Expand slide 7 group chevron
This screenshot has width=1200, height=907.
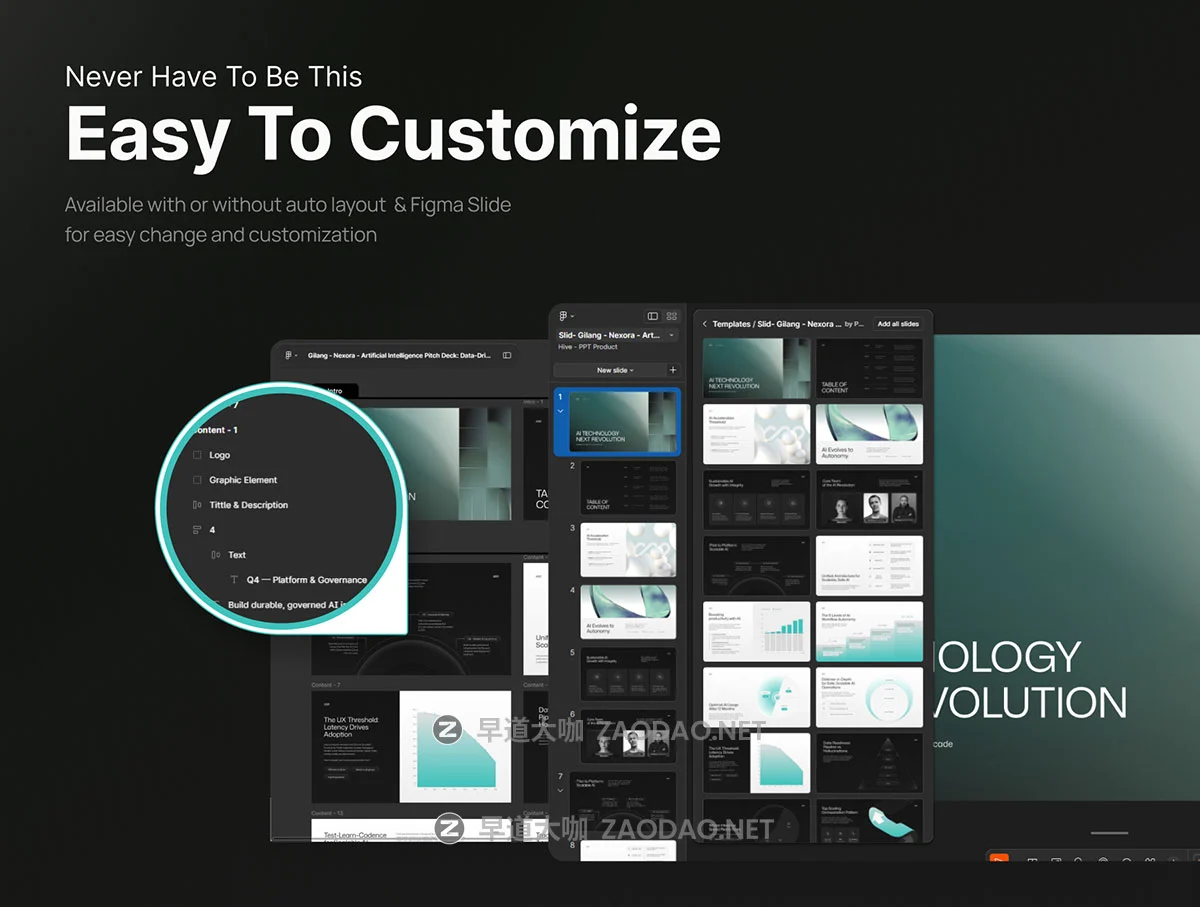[560, 790]
